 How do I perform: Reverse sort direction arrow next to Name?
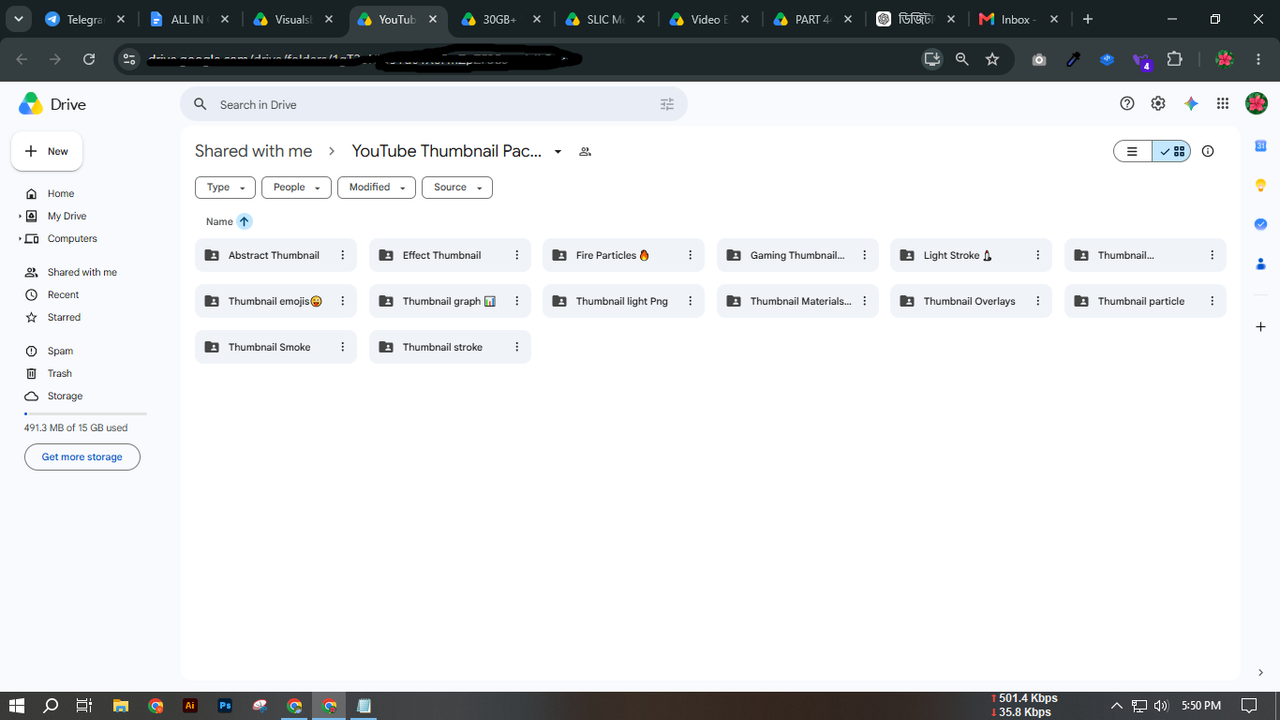tap(244, 221)
